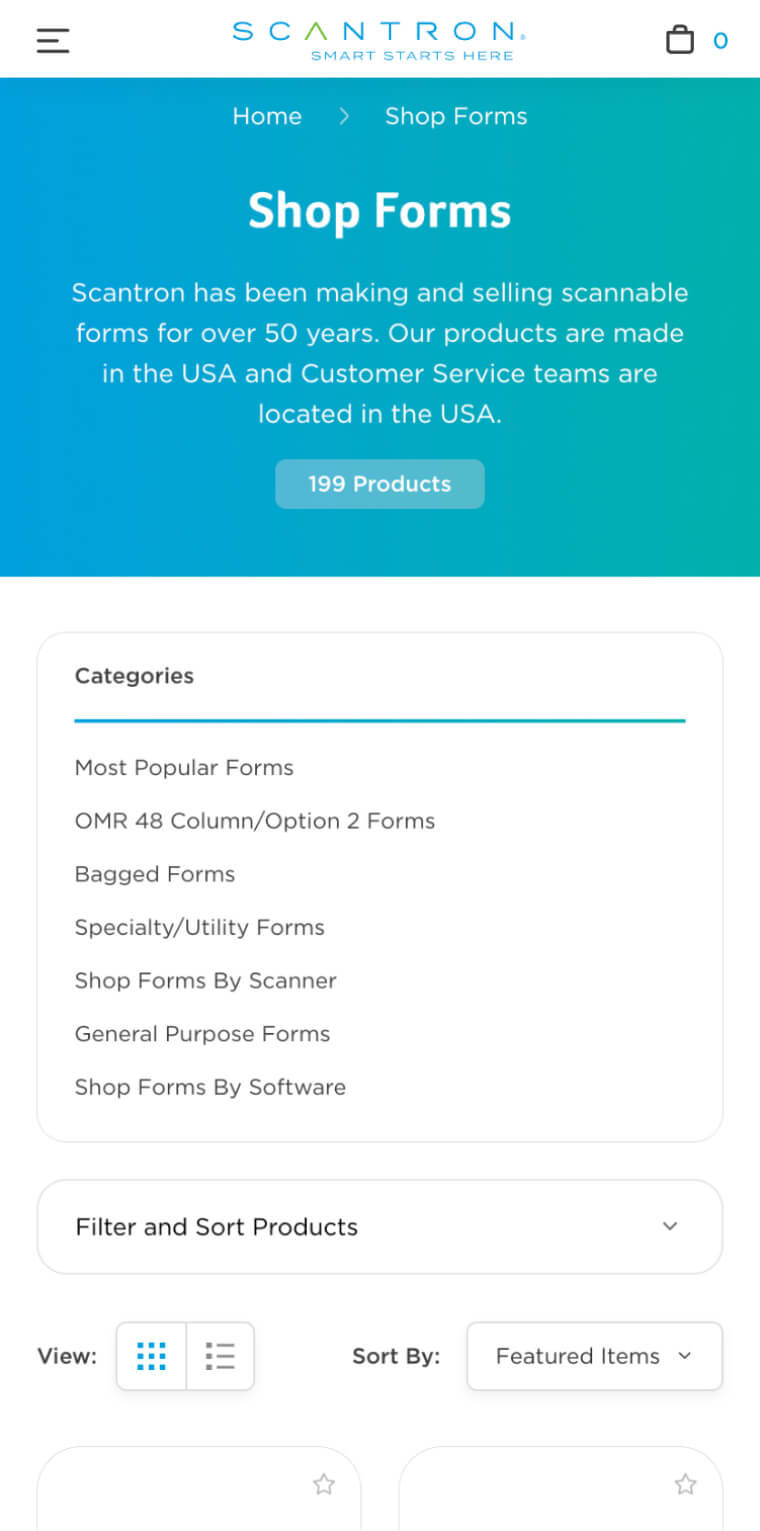Viewport: 760px width, 1531px height.
Task: Click the cart item count number
Action: (x=720, y=41)
